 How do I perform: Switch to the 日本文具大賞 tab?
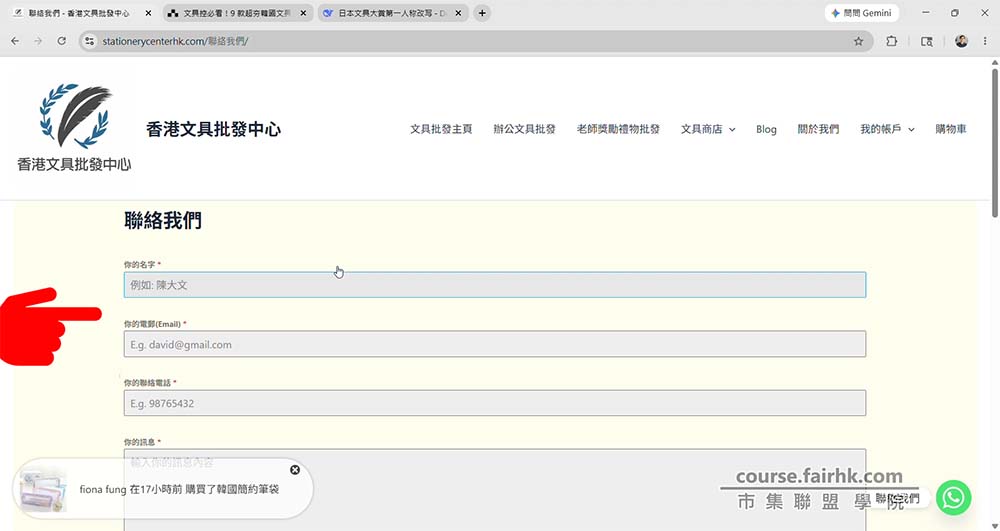(392, 13)
